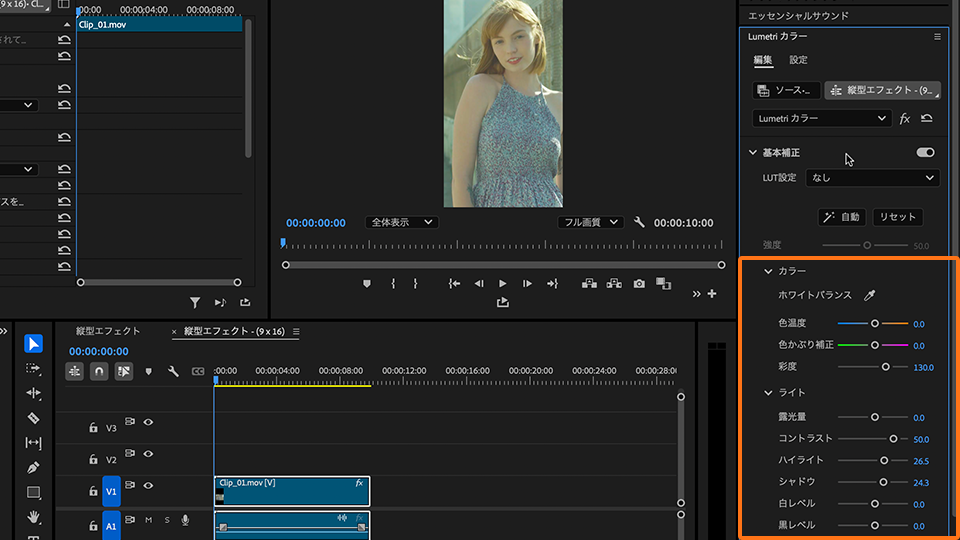960x540 pixels.
Task: Toggle the 基本補正 section switch
Action: [925, 153]
